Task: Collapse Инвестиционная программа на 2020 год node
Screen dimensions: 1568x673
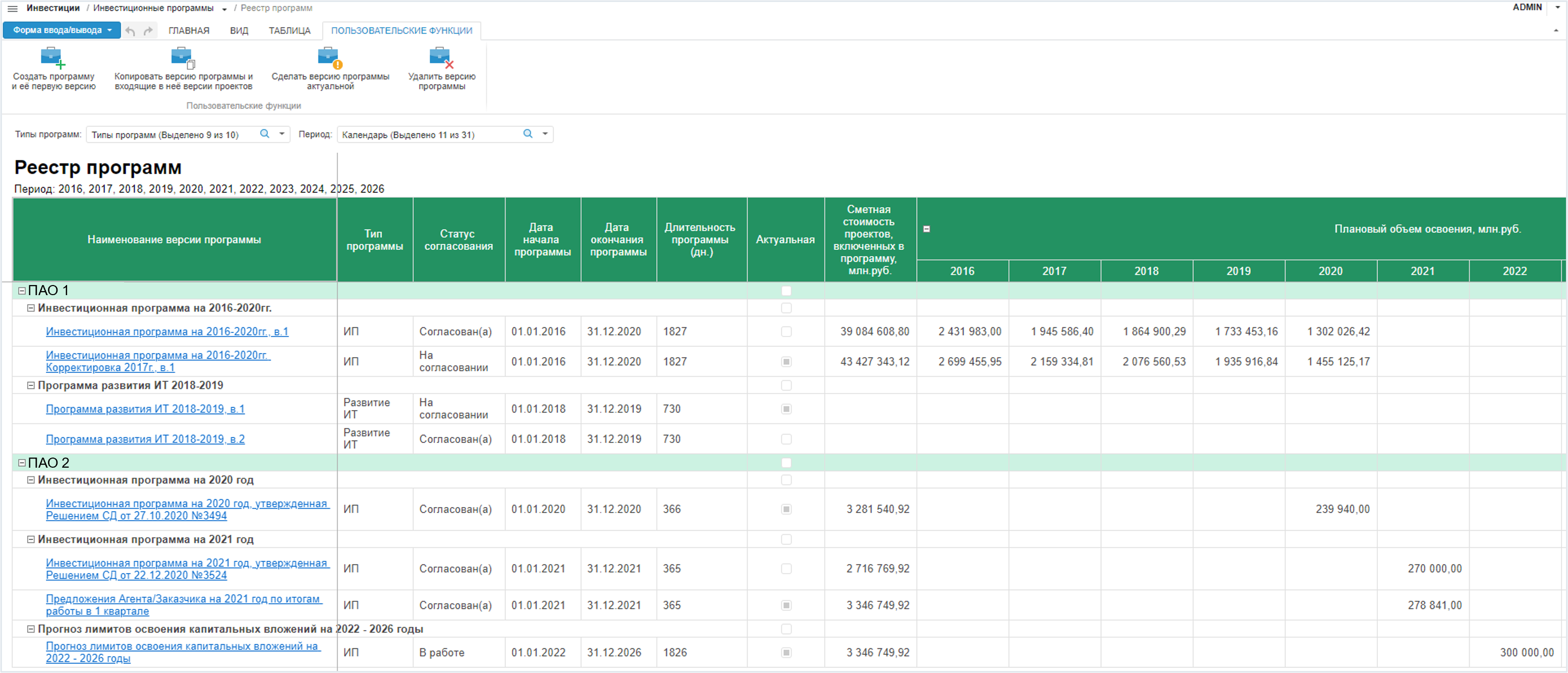Action: (x=31, y=480)
